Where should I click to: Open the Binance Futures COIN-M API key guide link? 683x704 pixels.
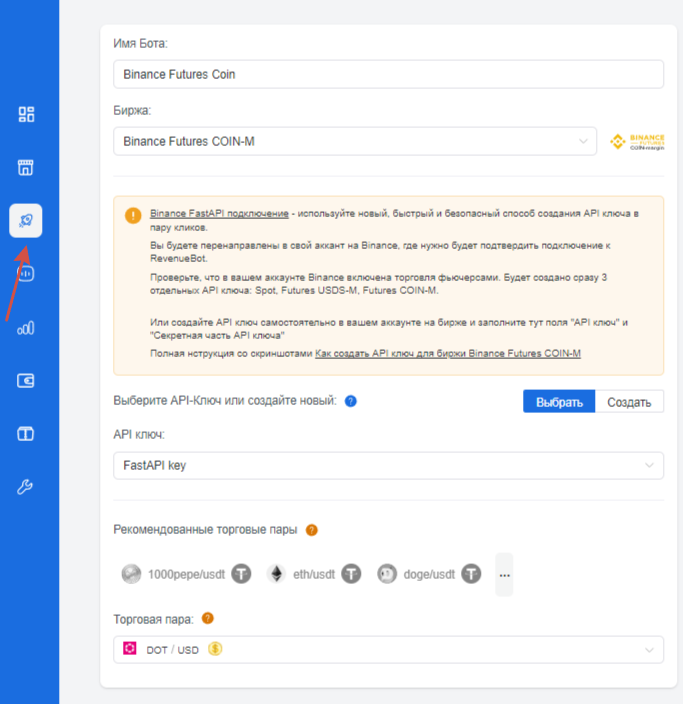448,354
